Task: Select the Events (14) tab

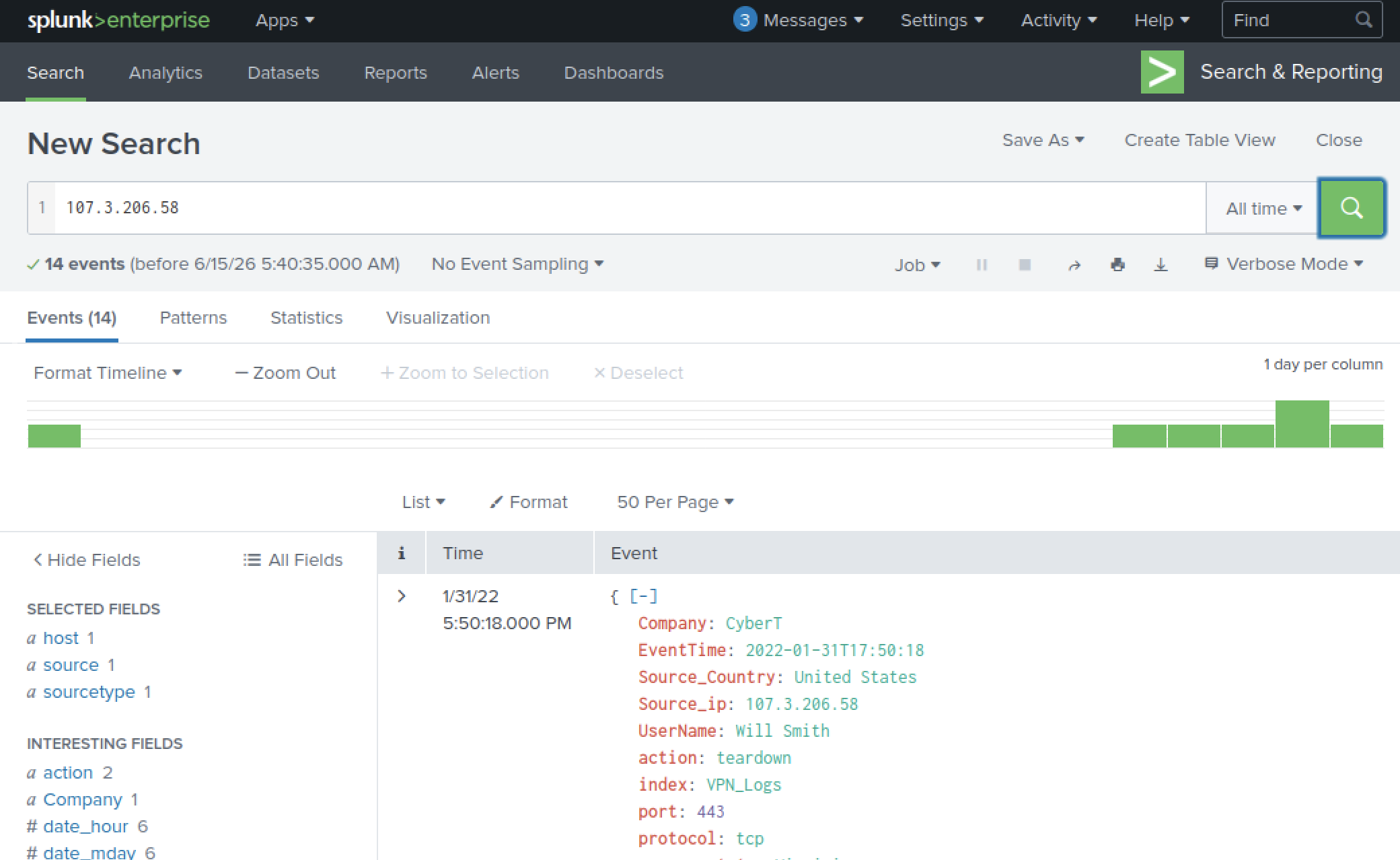Action: [72, 318]
